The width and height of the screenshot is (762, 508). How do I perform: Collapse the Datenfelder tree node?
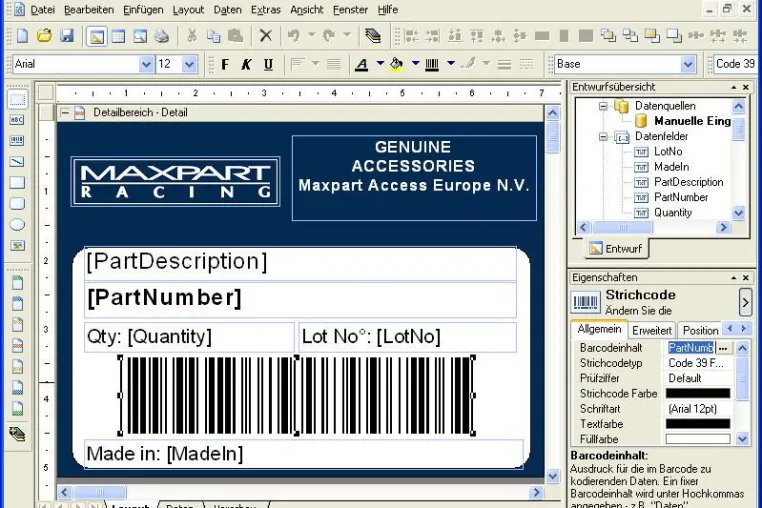point(603,137)
